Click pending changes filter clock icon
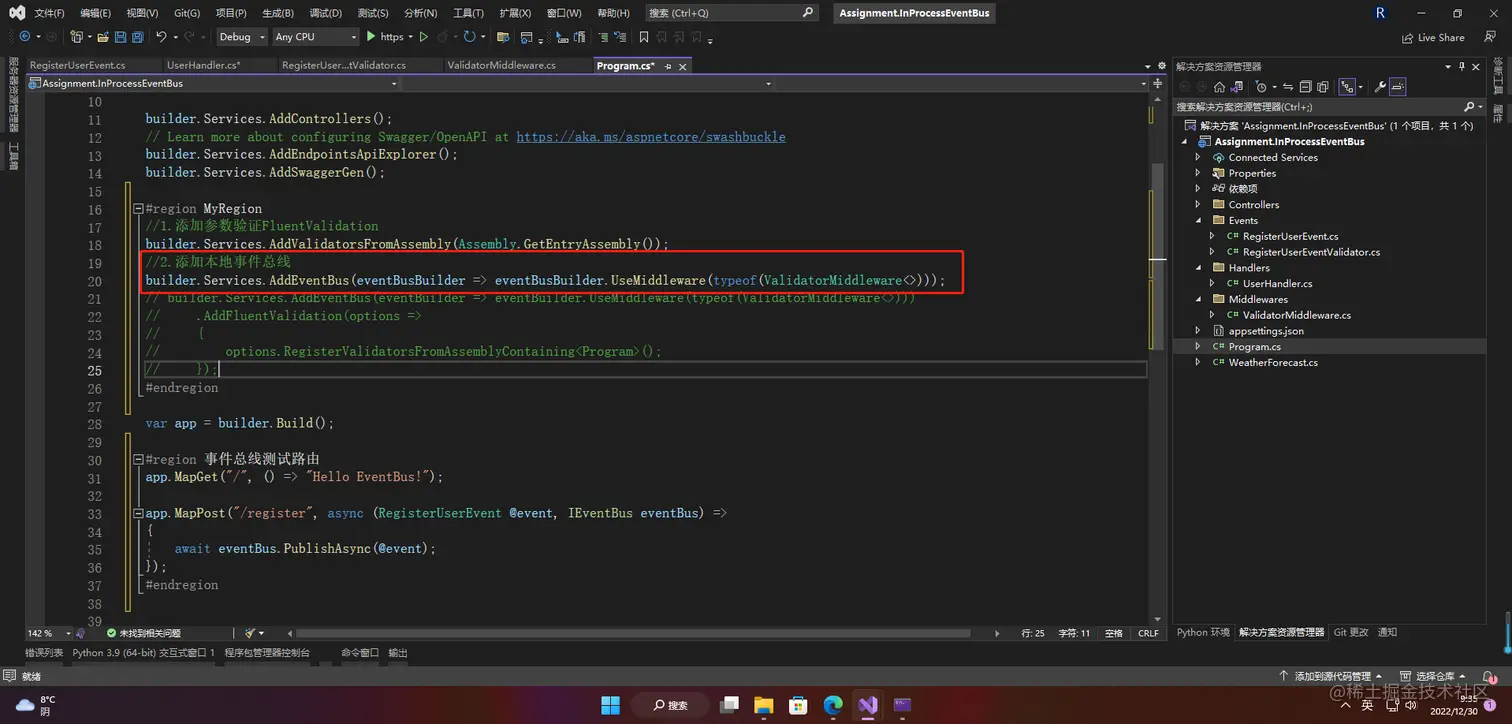The image size is (1512, 724). 1261,87
